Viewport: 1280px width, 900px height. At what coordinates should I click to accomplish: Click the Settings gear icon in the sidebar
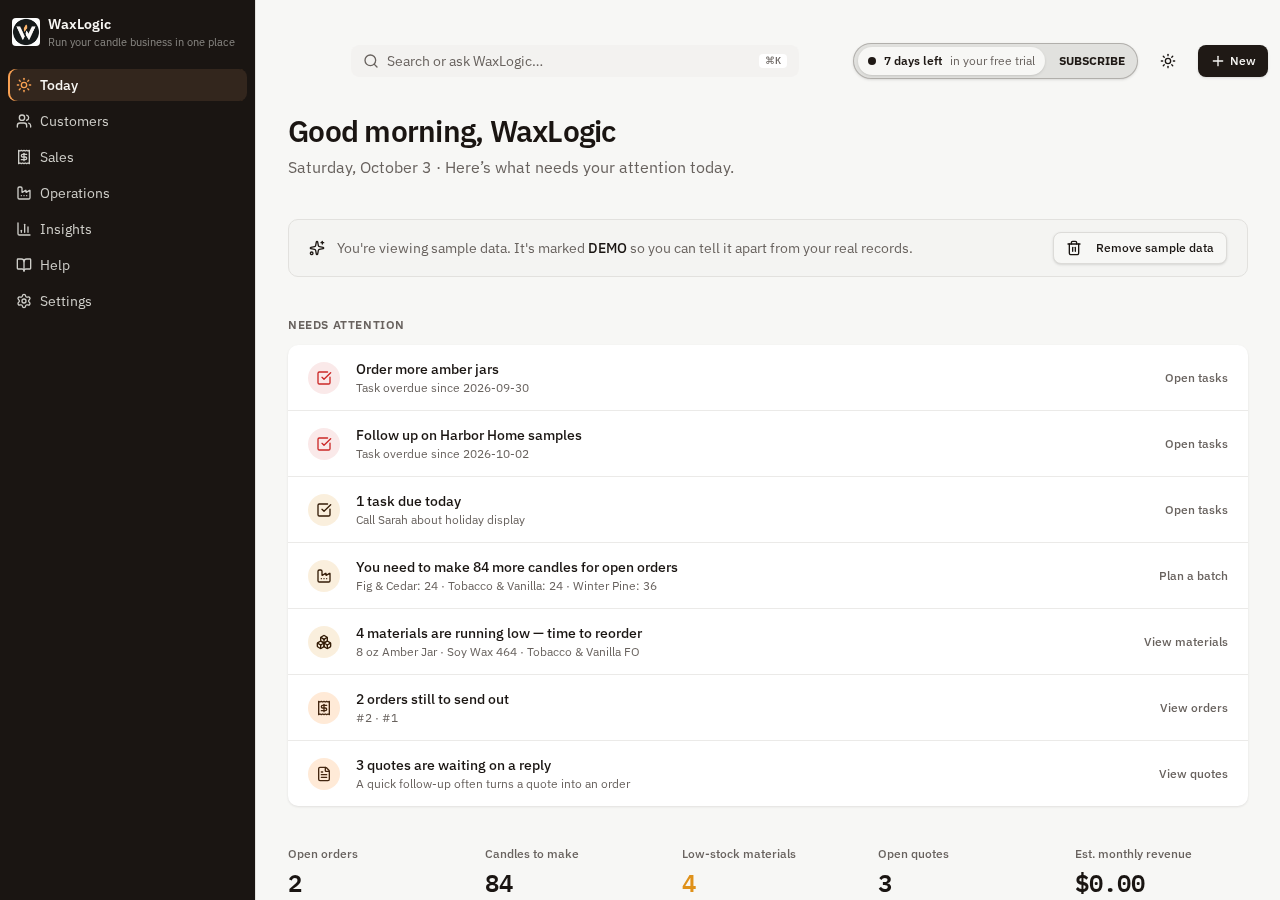pos(24,301)
